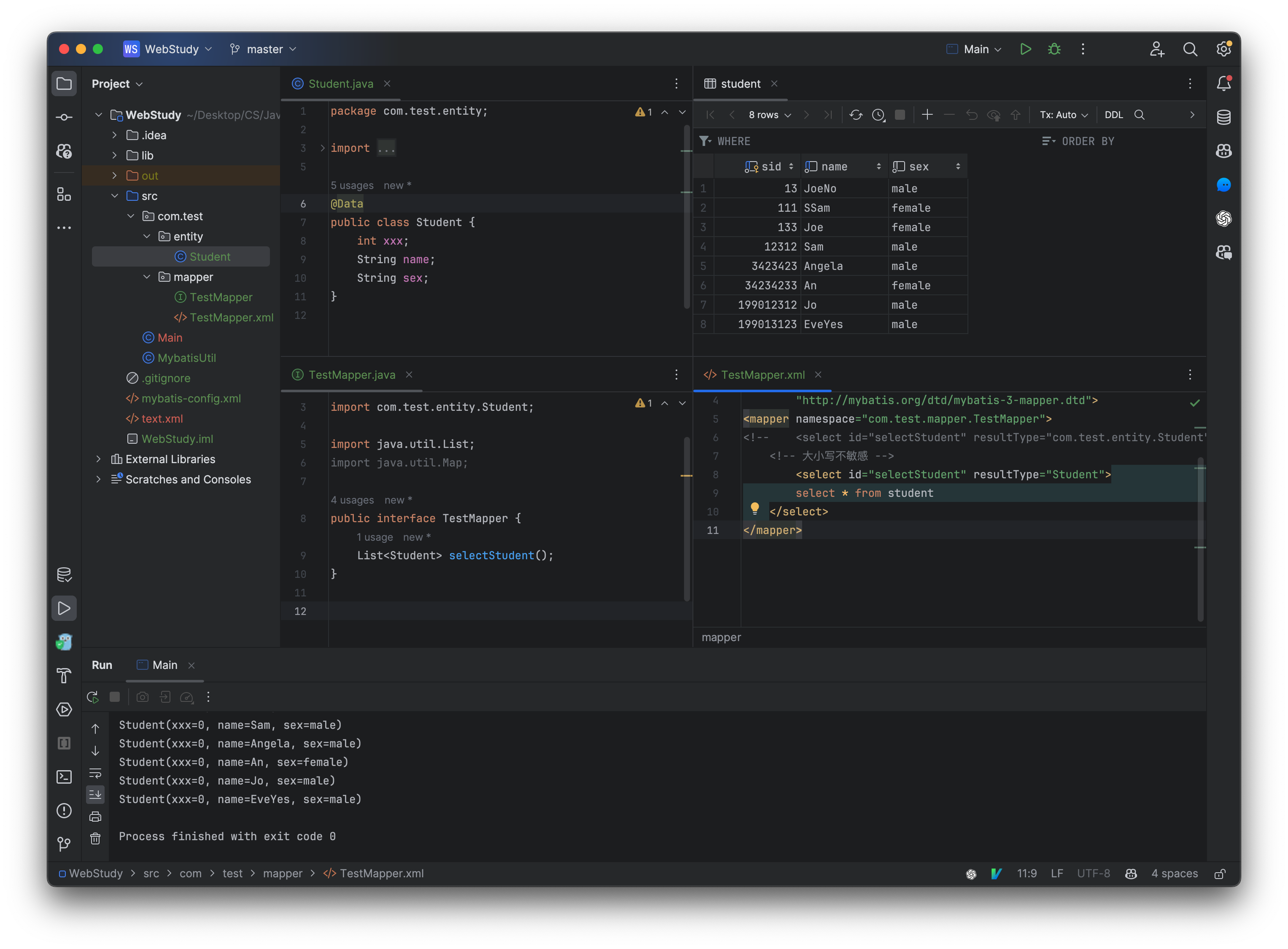Click the ORDER BY toggle icon

click(1048, 140)
